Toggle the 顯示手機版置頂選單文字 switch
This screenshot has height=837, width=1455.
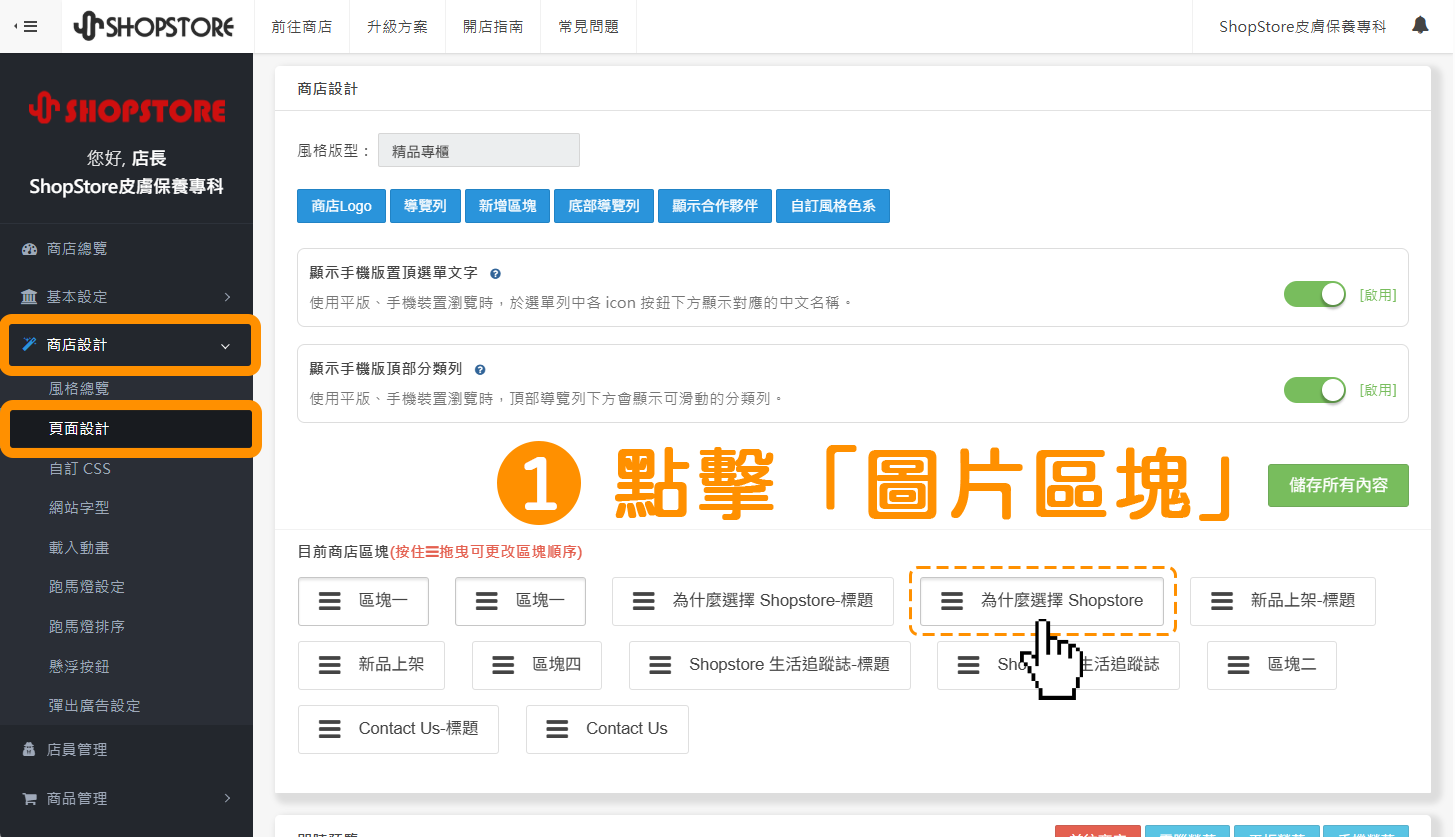pyautogui.click(x=1314, y=294)
